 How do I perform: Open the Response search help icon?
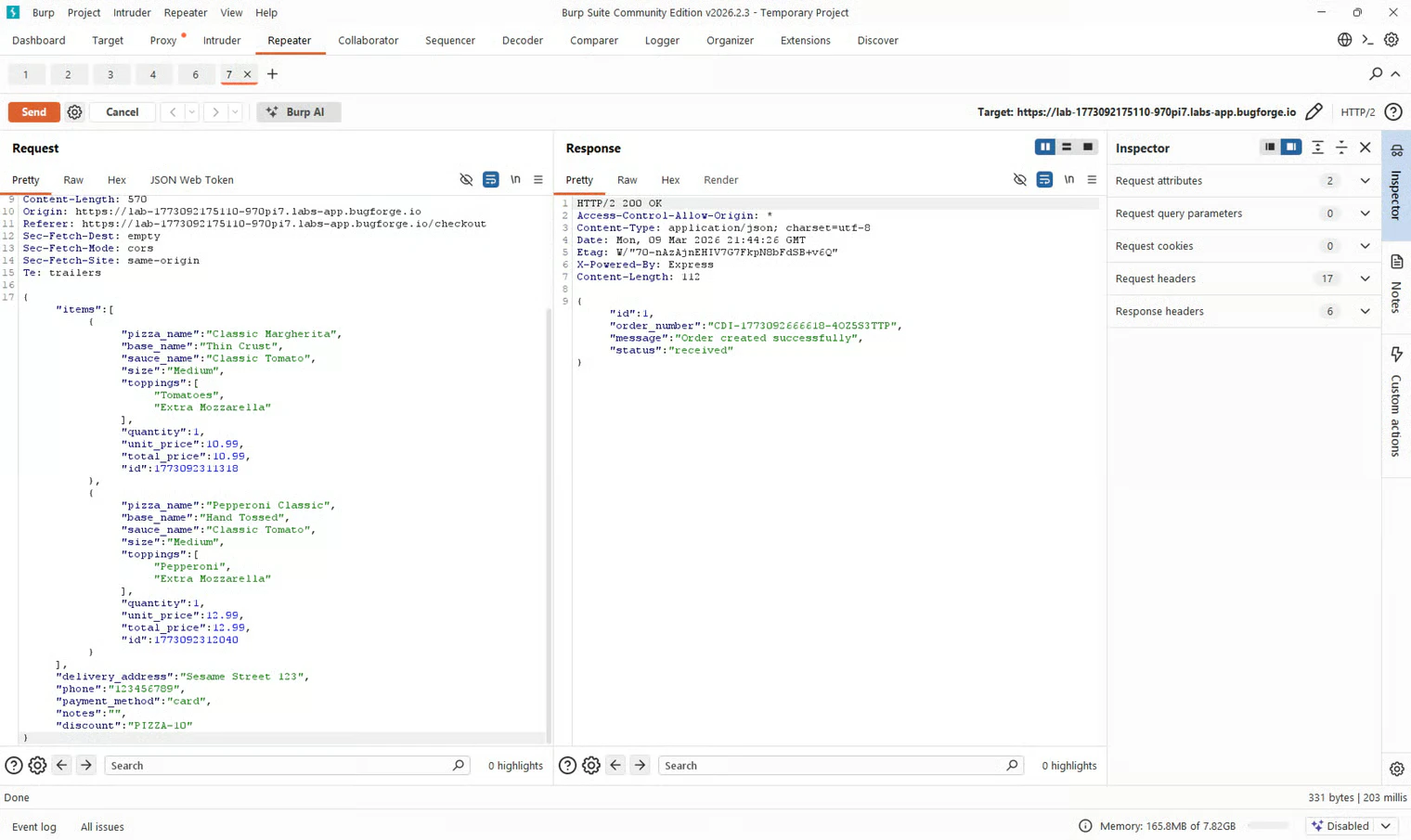point(567,766)
